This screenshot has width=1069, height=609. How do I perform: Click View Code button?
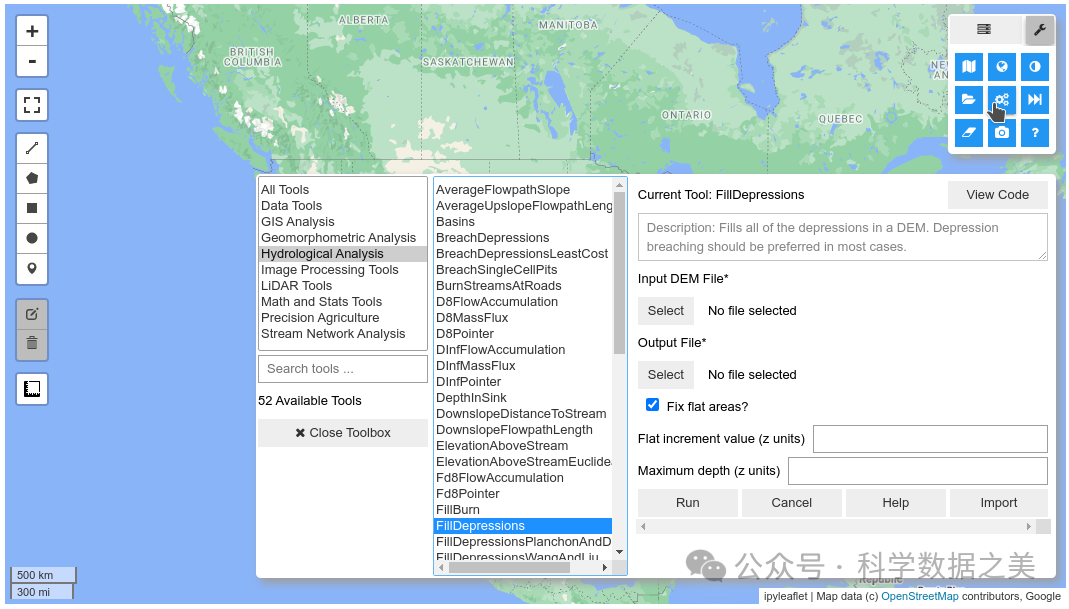pos(997,195)
